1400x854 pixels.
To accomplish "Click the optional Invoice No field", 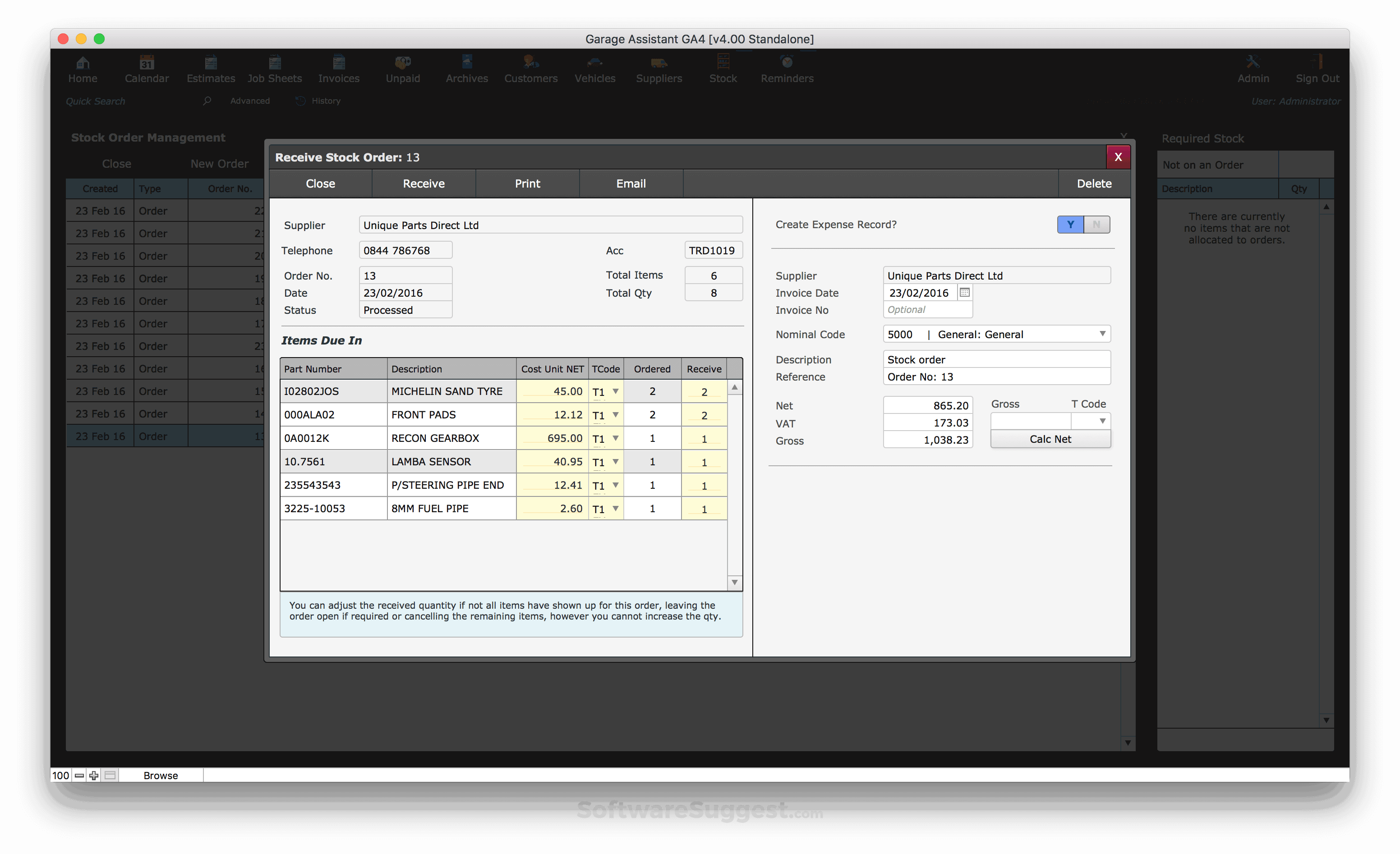I will (927, 310).
